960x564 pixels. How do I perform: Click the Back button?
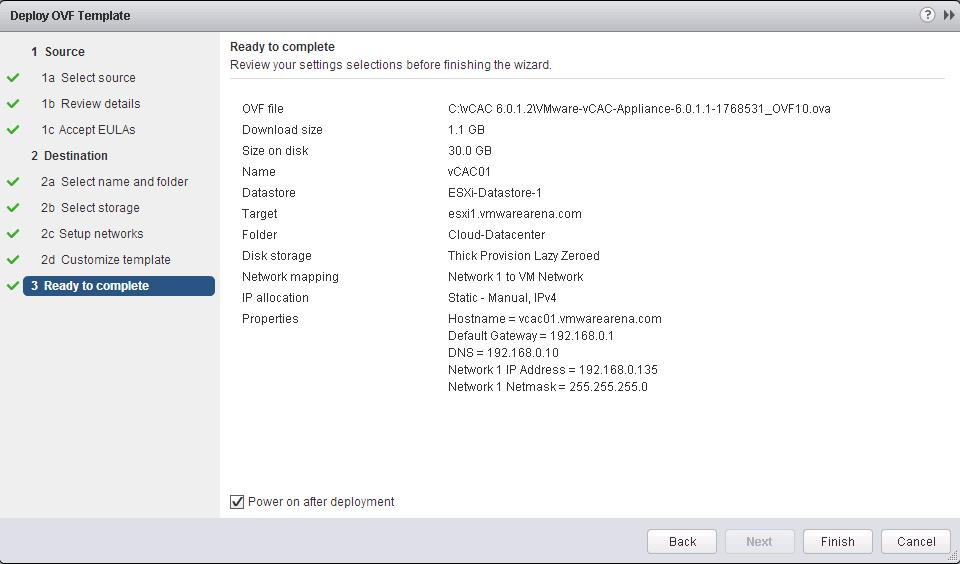pyautogui.click(x=682, y=541)
